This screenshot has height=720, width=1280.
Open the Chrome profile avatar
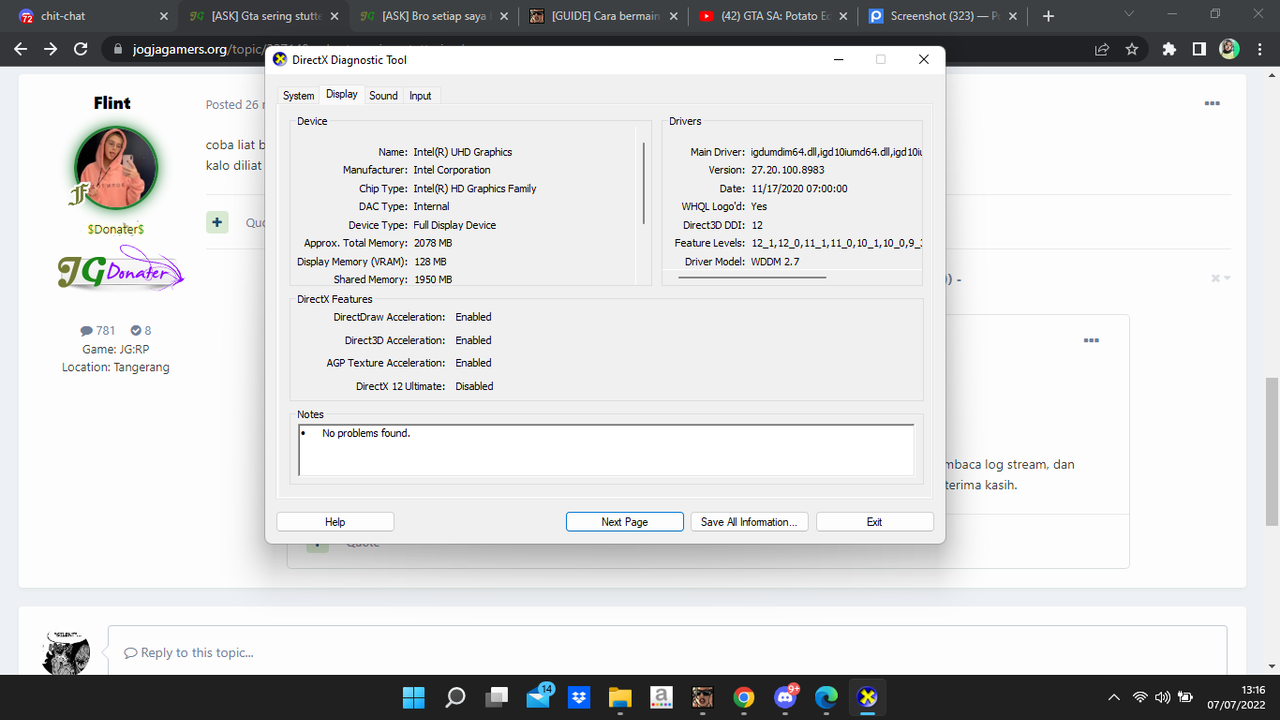tap(1229, 48)
